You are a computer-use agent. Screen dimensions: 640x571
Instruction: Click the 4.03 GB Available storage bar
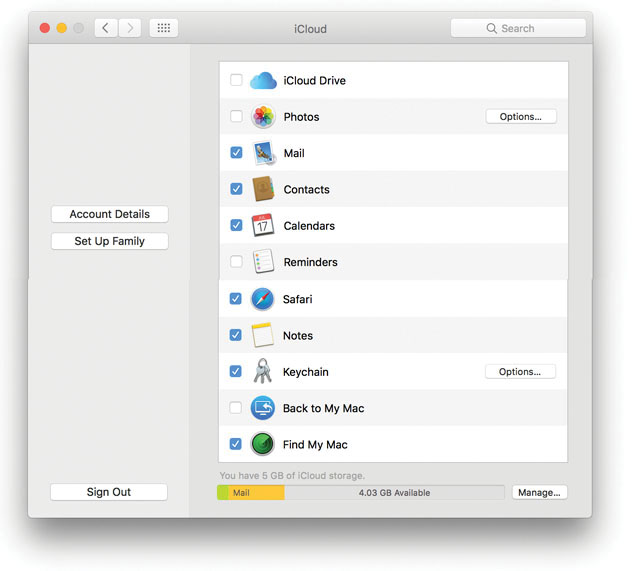pos(394,493)
